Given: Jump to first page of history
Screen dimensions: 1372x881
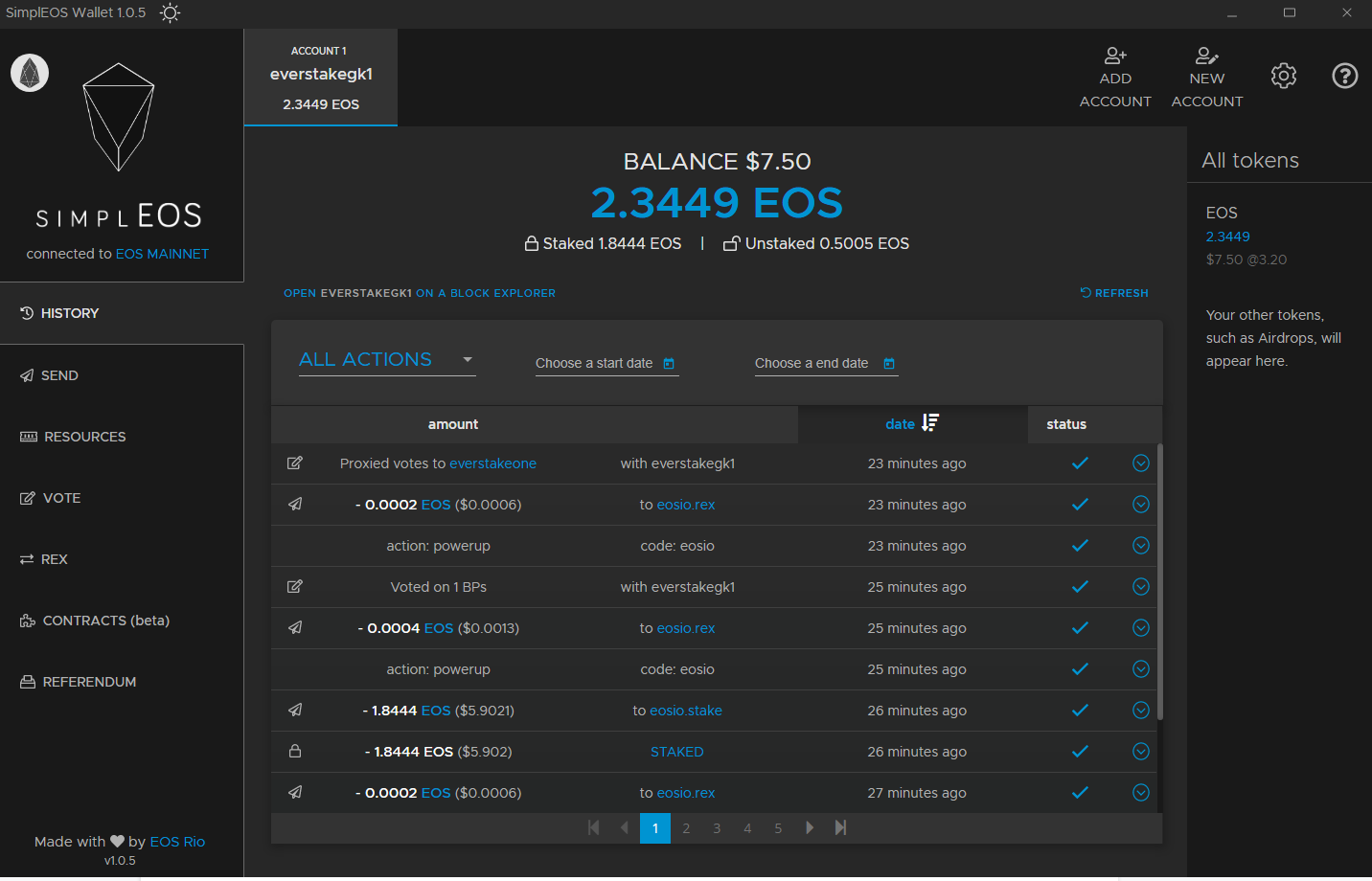Looking at the screenshot, I should coord(594,827).
